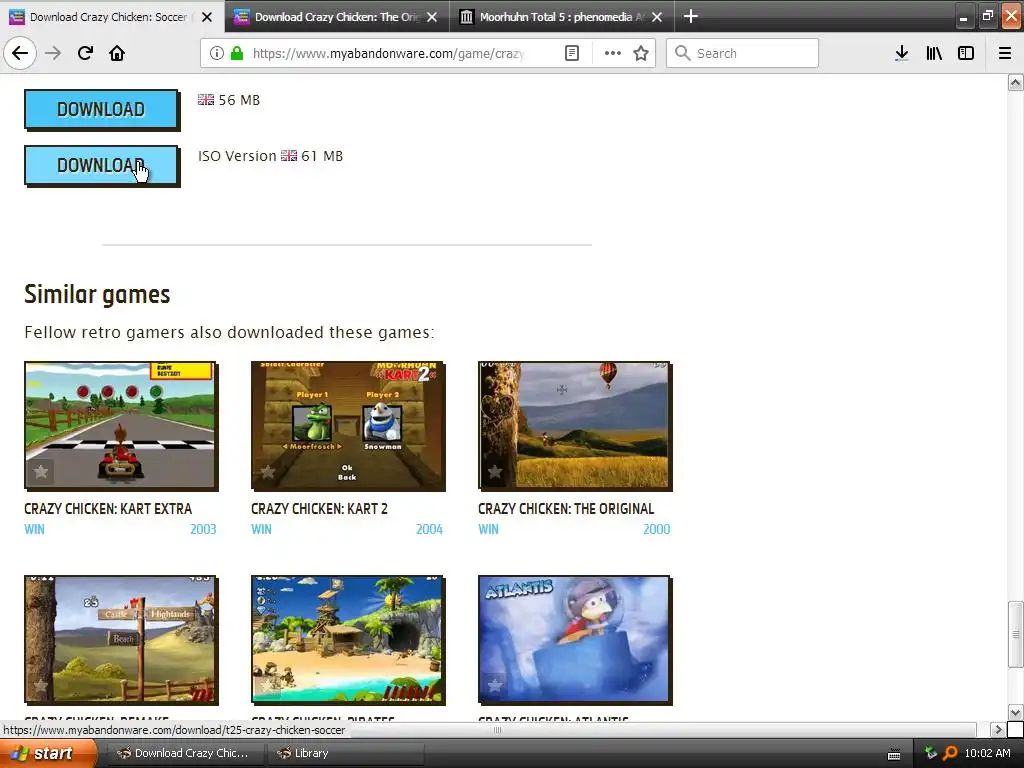Open the Kart 2 character select thumbnail

[x=347, y=425]
